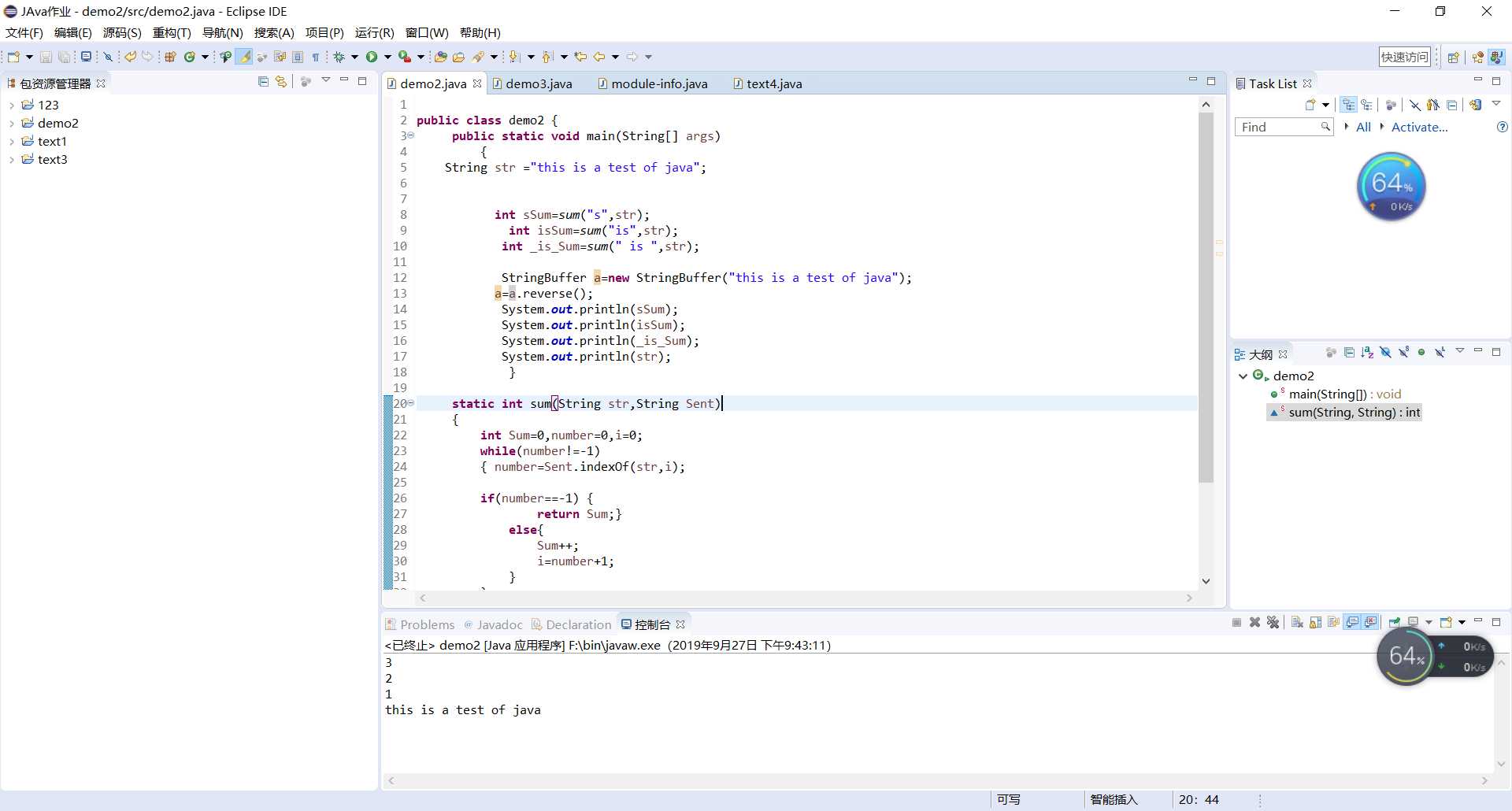Open Outline view menu triangle
1512x811 pixels.
(1459, 351)
